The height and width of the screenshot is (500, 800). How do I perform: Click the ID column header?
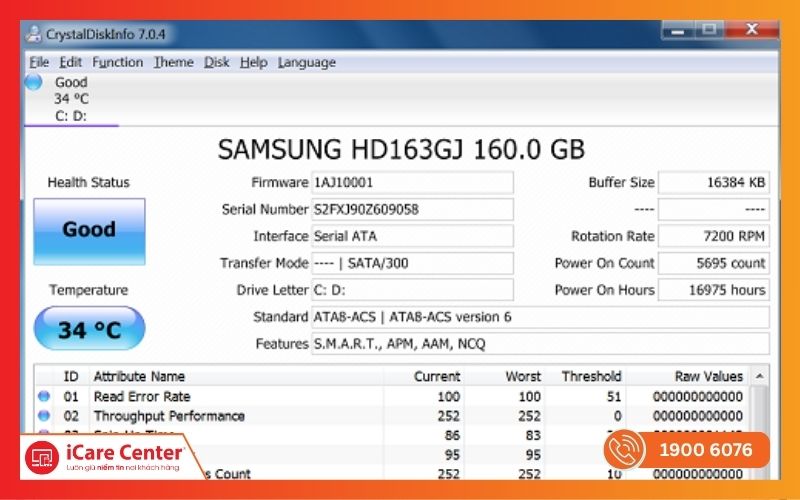(71, 377)
